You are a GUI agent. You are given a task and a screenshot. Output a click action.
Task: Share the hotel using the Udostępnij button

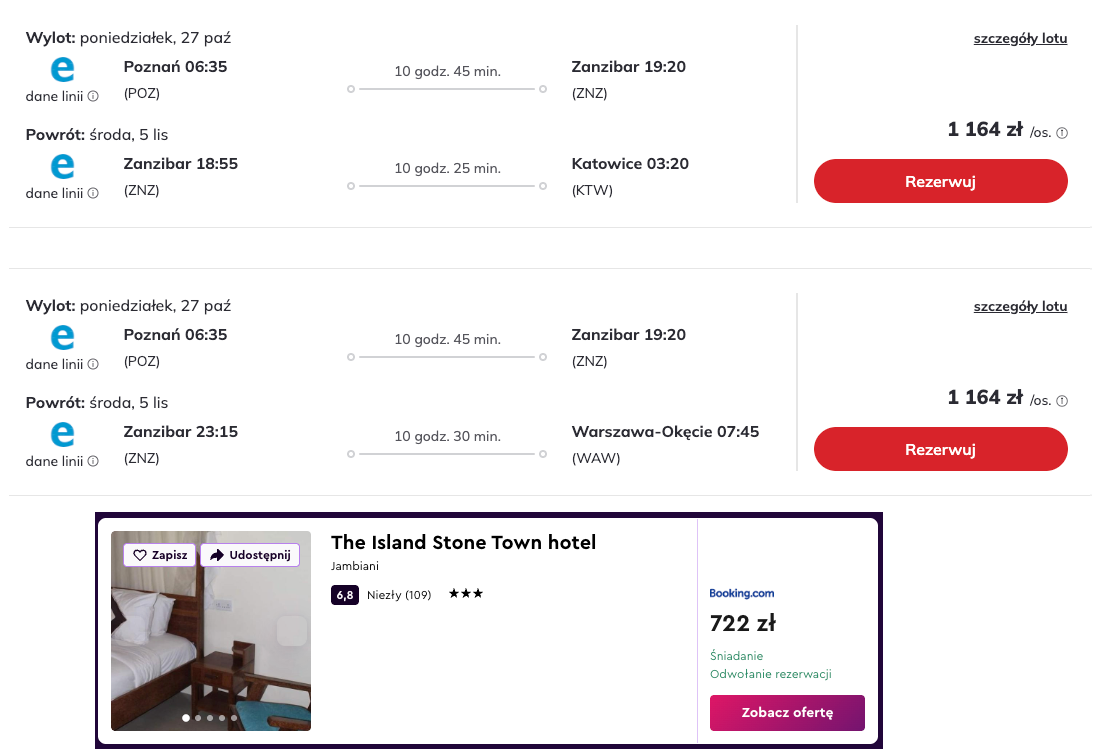click(250, 555)
